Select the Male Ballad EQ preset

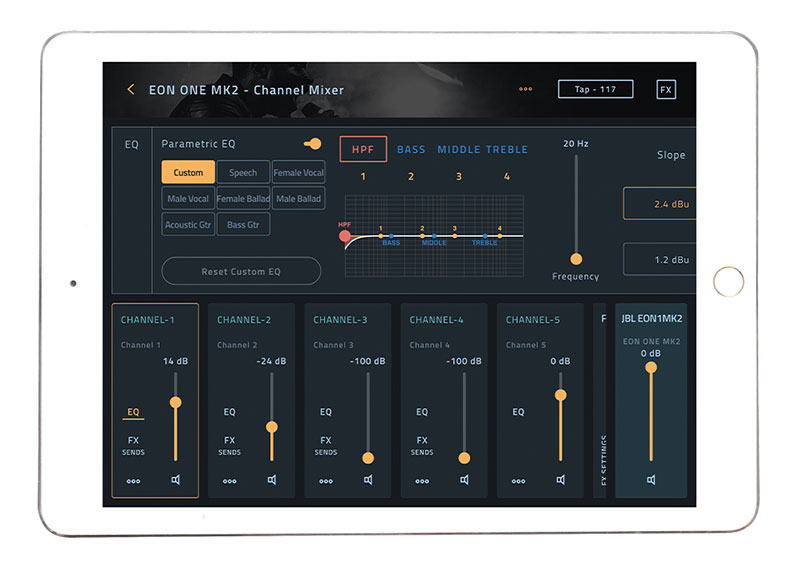coord(298,198)
